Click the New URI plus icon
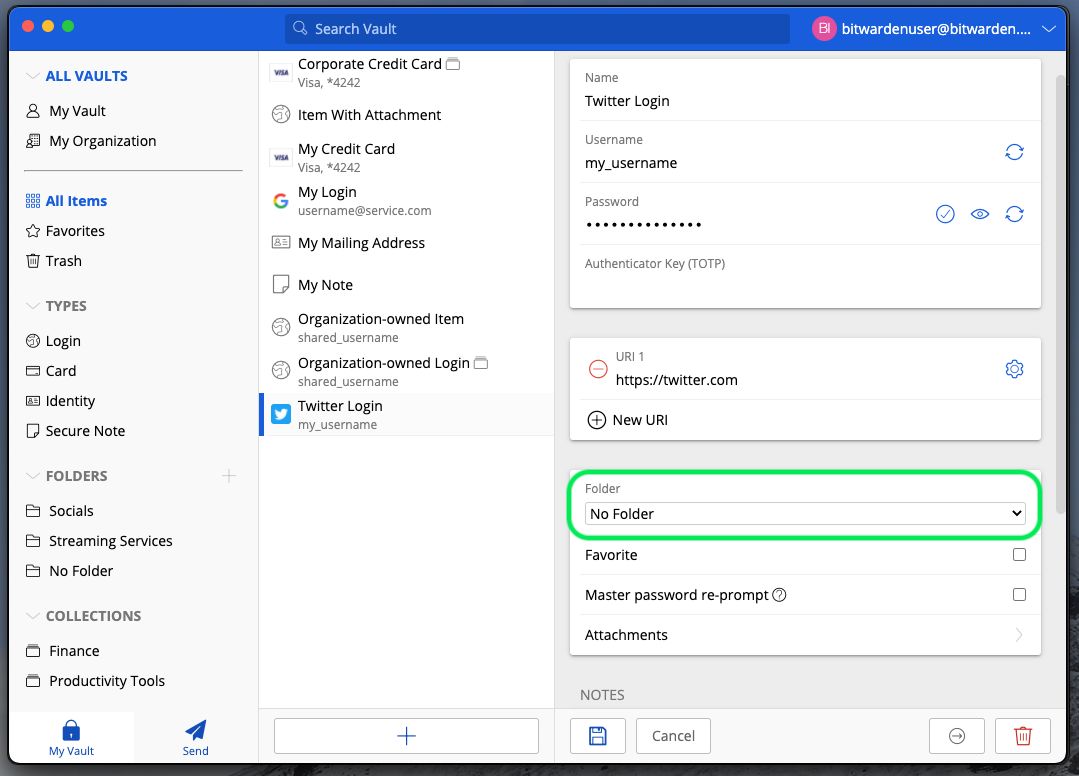The height and width of the screenshot is (776, 1079). click(597, 420)
